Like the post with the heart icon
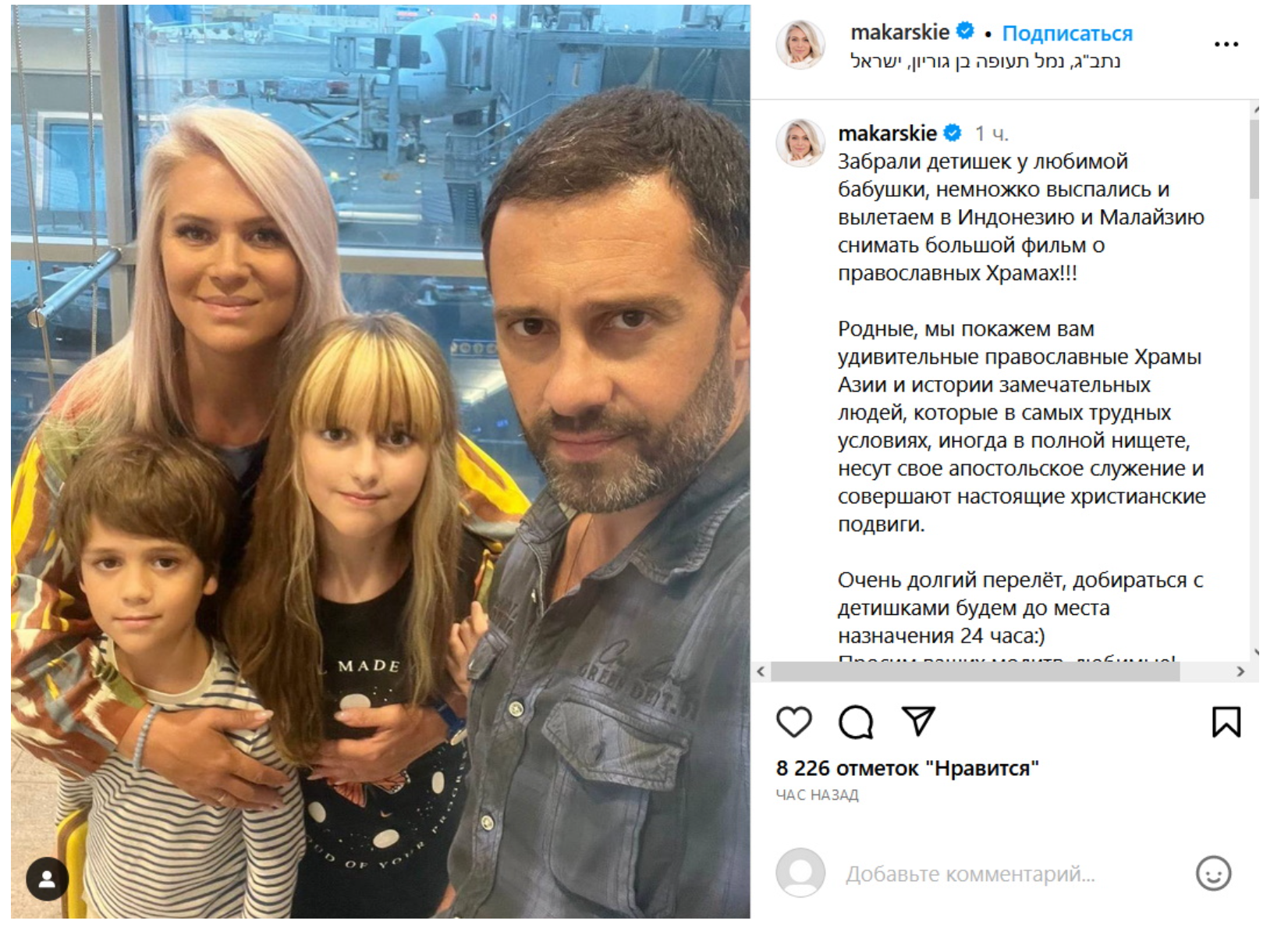The width and height of the screenshot is (1288, 942). (794, 721)
